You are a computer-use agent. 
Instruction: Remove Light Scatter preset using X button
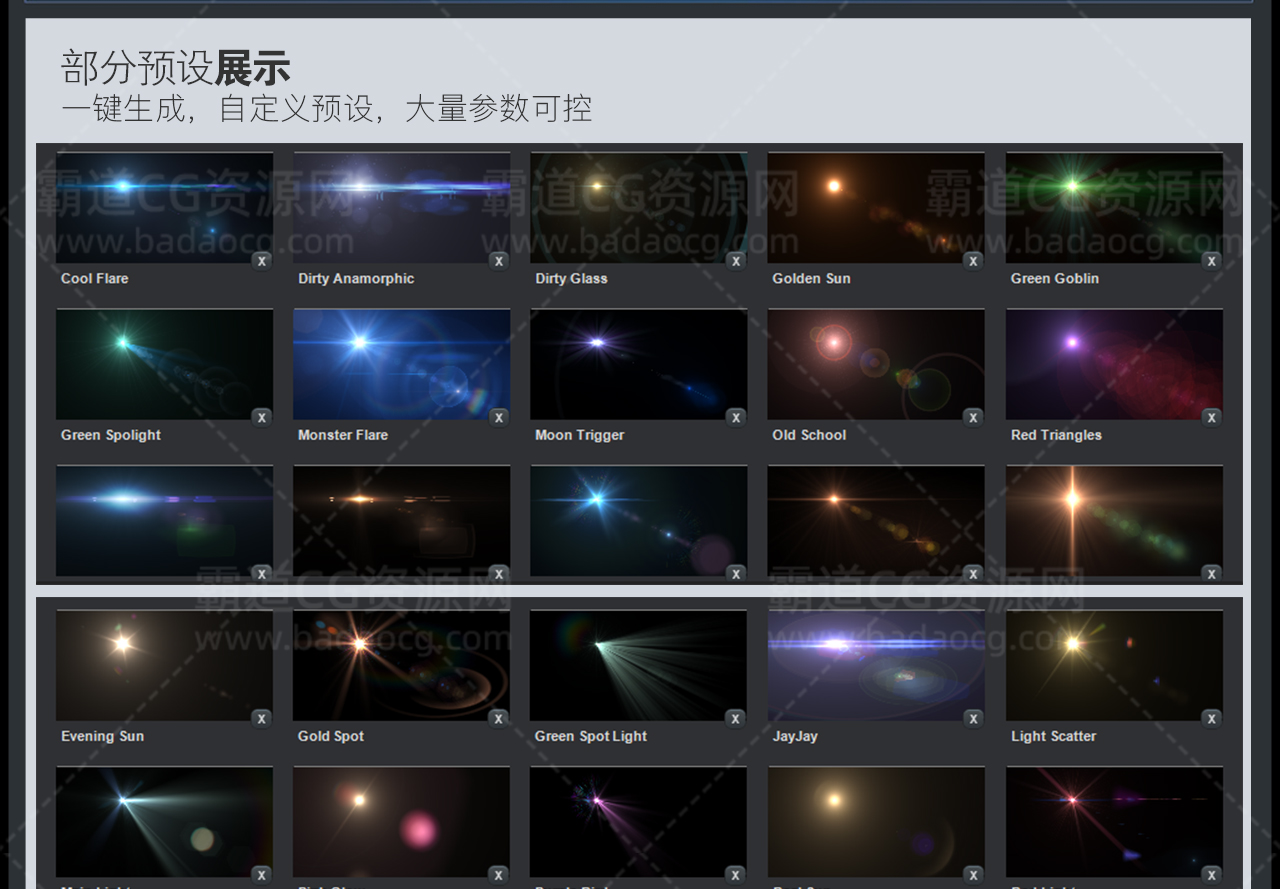coord(1211,719)
